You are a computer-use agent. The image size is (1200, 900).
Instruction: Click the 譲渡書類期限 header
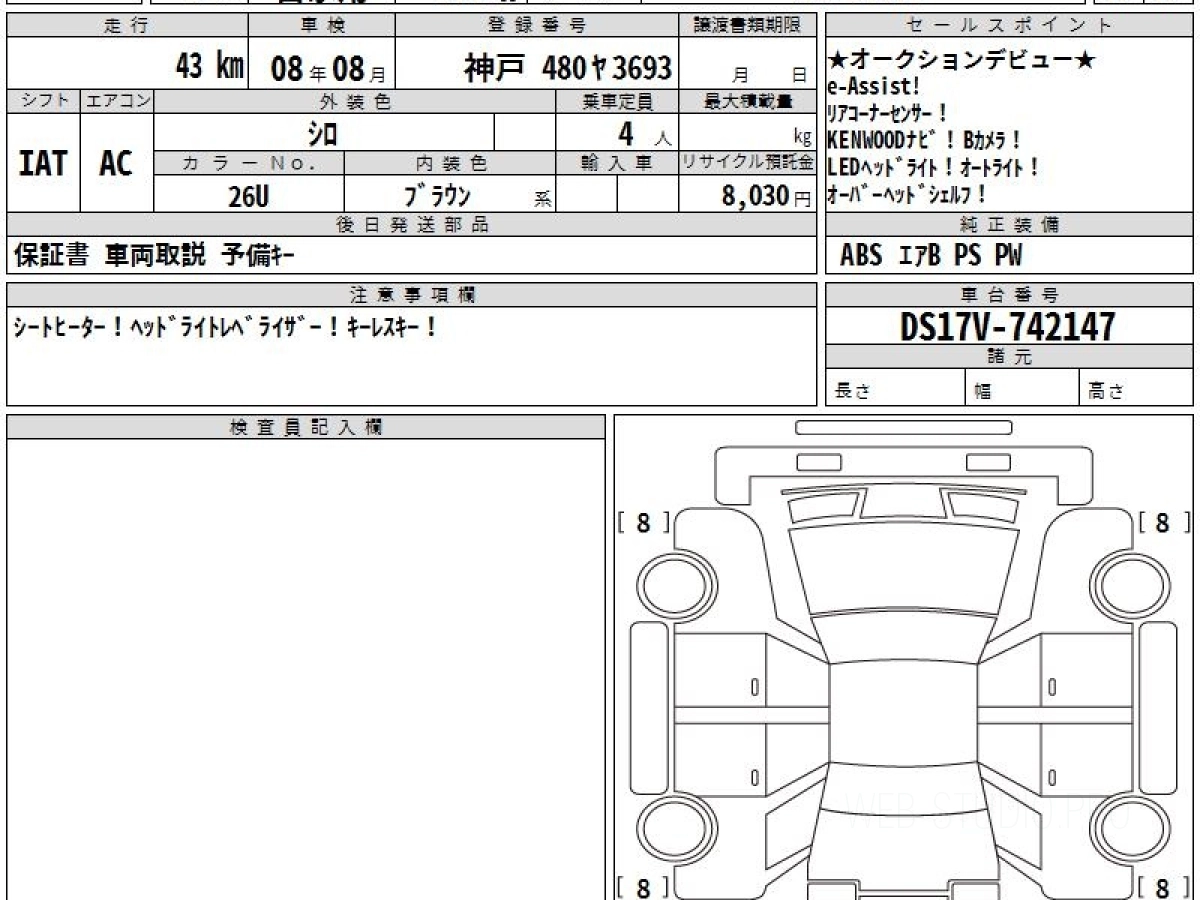(748, 26)
